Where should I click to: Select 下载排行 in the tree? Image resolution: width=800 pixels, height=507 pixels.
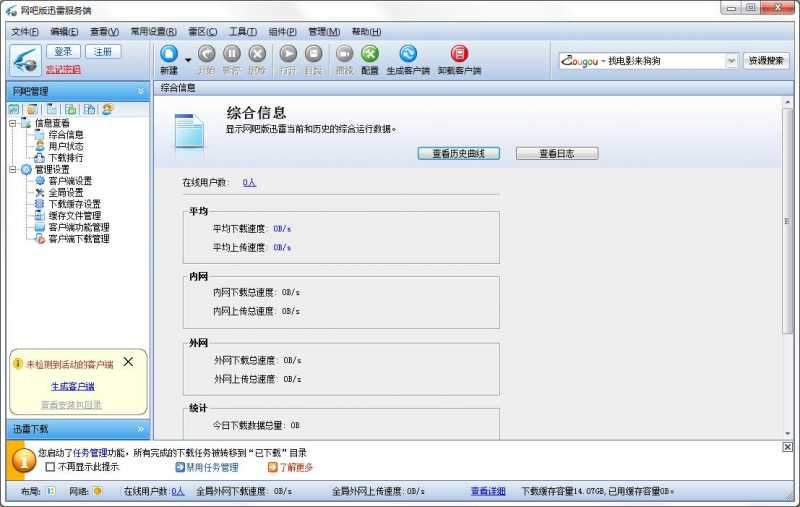66,158
